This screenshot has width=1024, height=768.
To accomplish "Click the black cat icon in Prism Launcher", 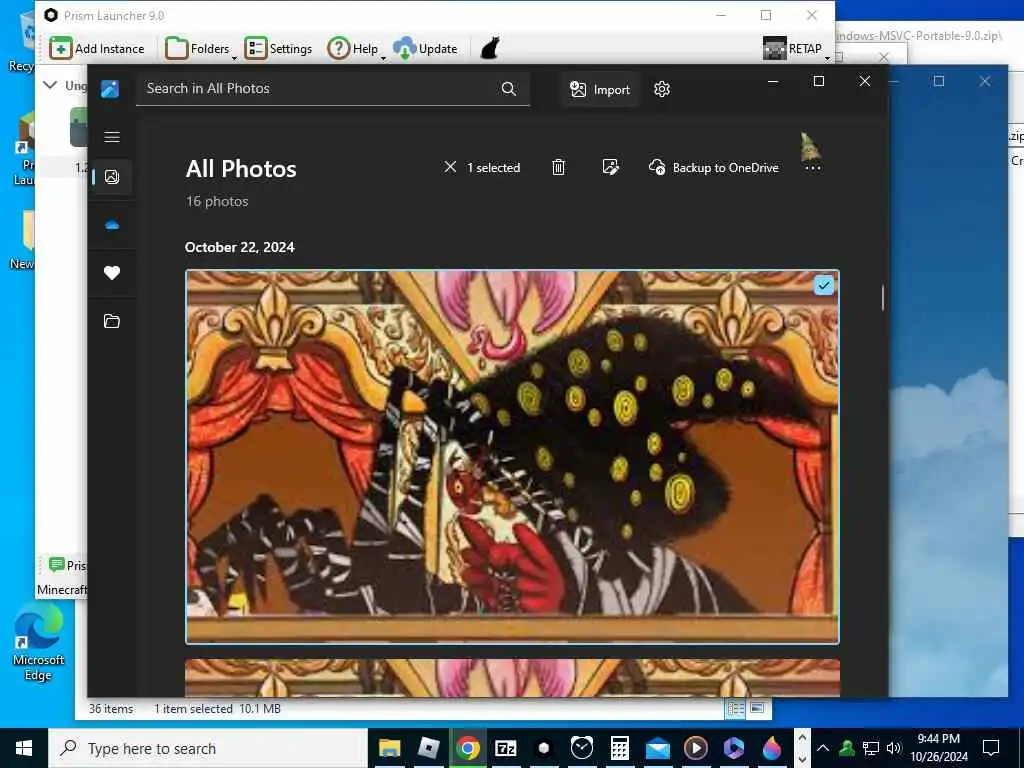I will 490,48.
